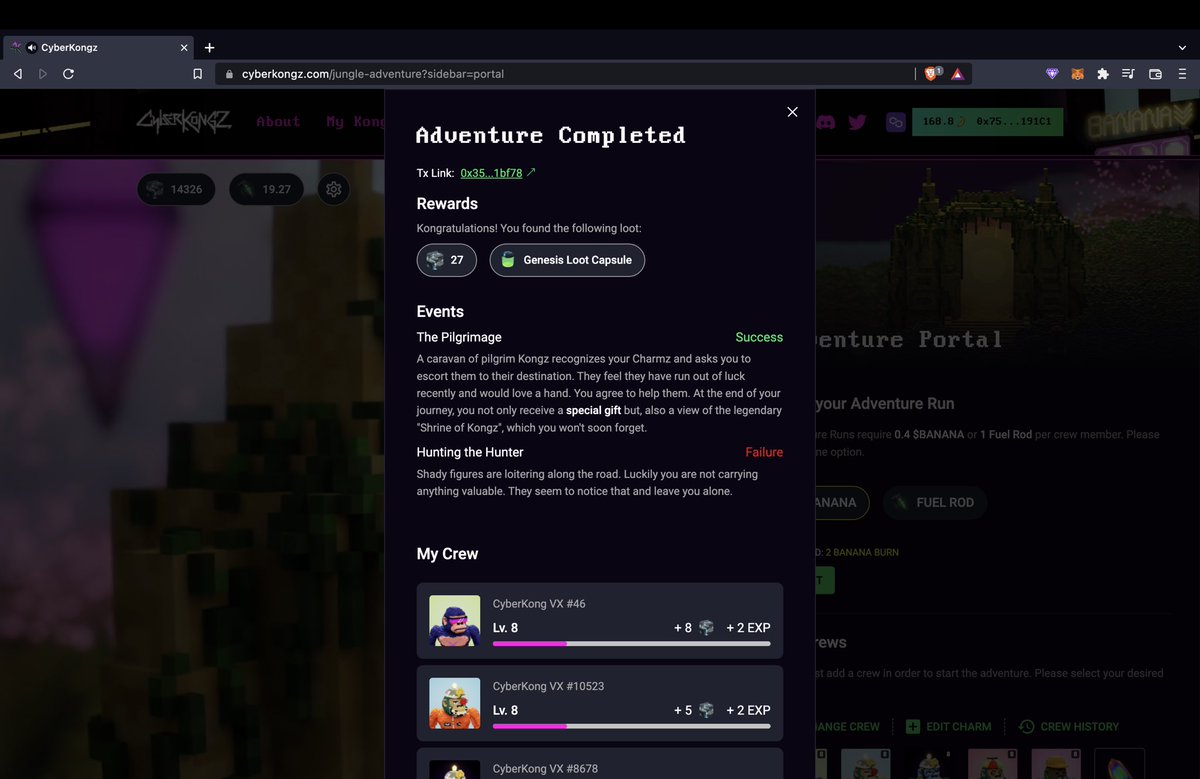This screenshot has width=1200, height=779.
Task: Select the CyberKongz browser tab
Action: click(98, 47)
